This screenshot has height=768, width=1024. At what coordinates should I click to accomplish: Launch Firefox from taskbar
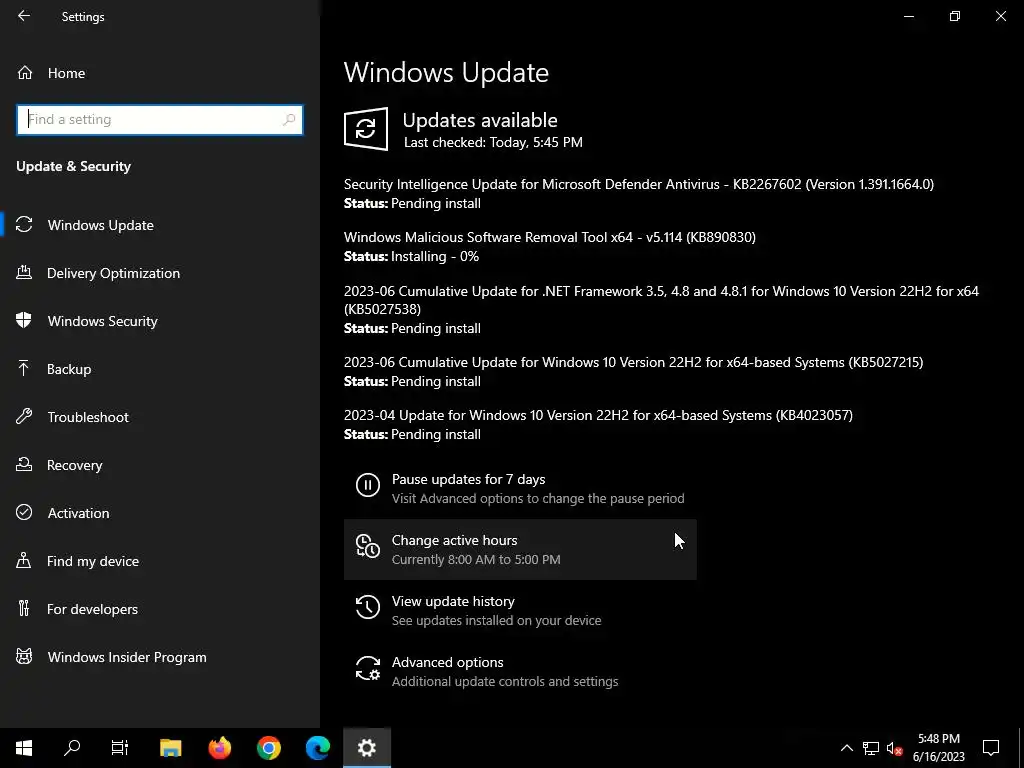(219, 748)
